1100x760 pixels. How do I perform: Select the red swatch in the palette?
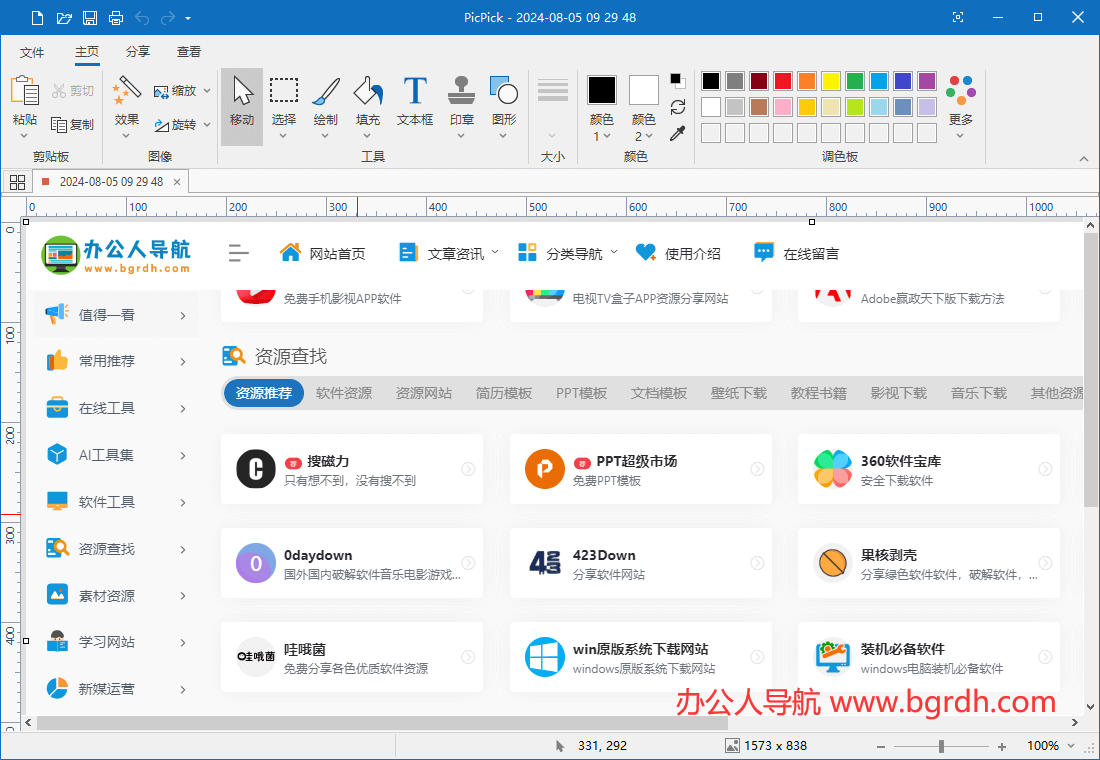[782, 80]
